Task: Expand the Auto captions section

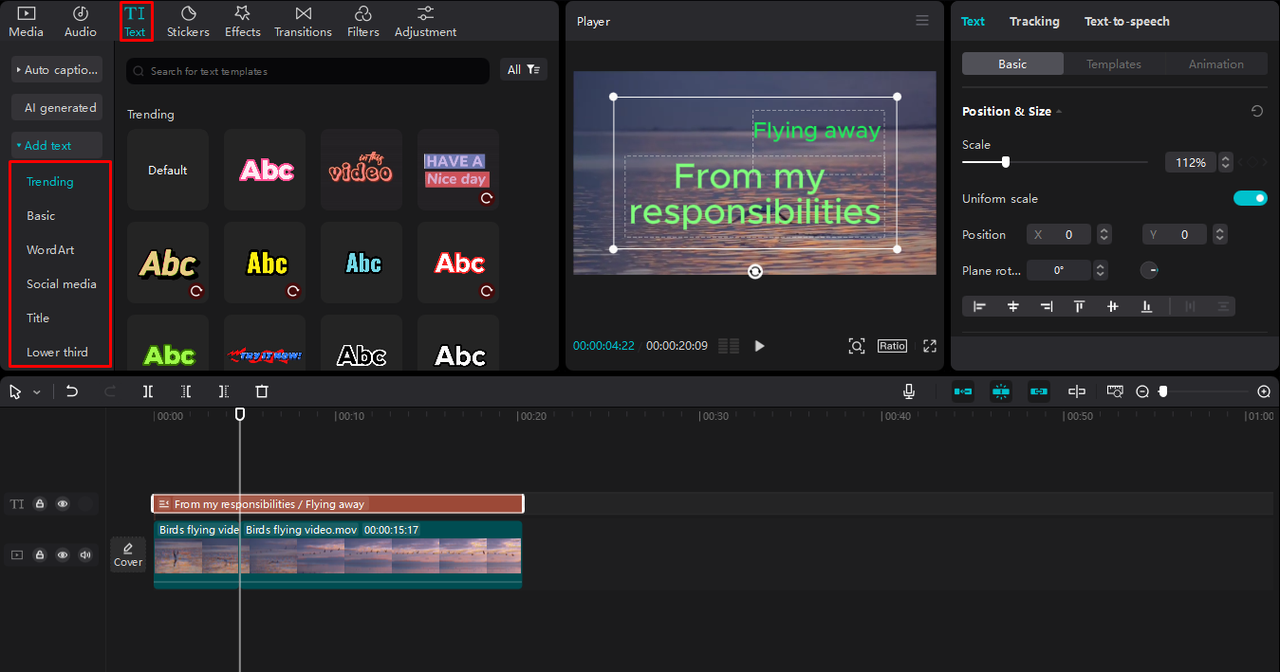Action: (57, 70)
